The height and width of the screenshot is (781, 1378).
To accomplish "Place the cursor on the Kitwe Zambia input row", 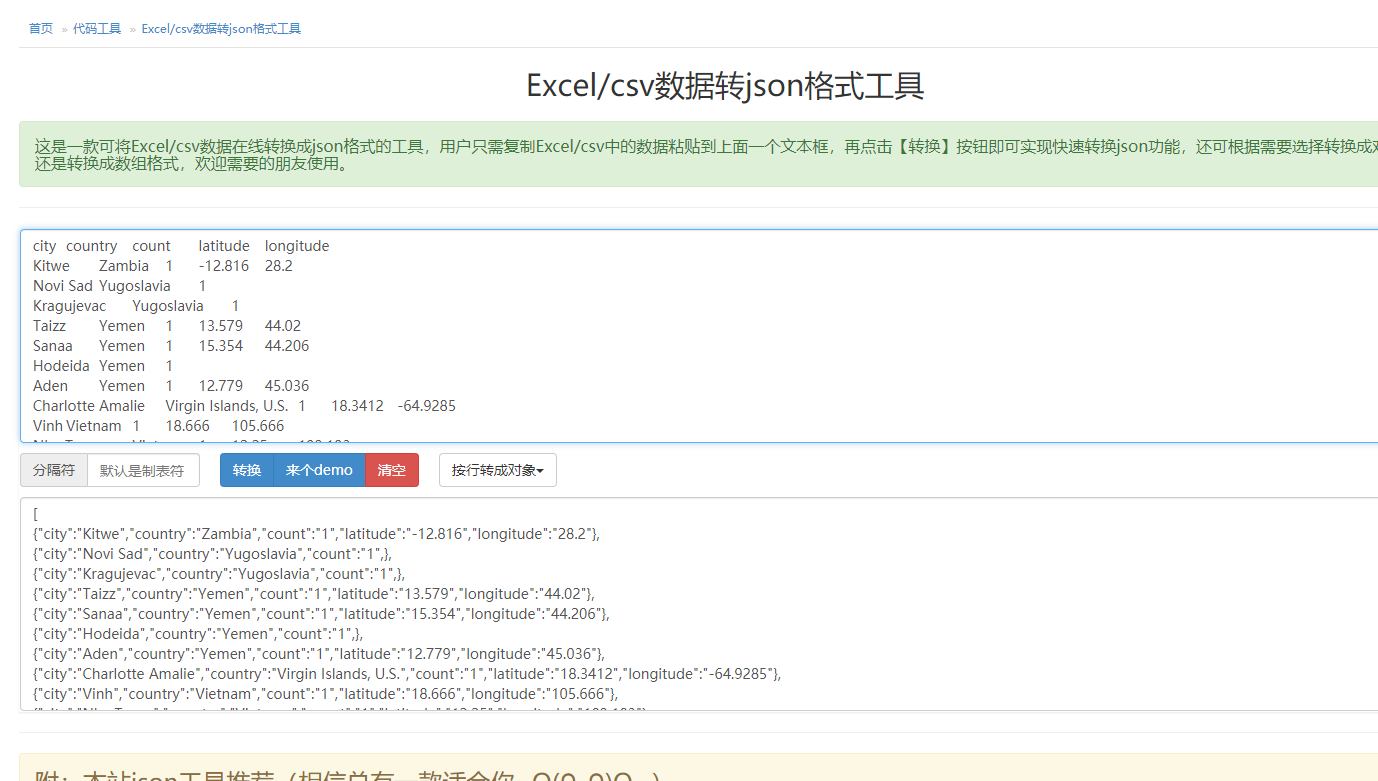I will point(162,266).
